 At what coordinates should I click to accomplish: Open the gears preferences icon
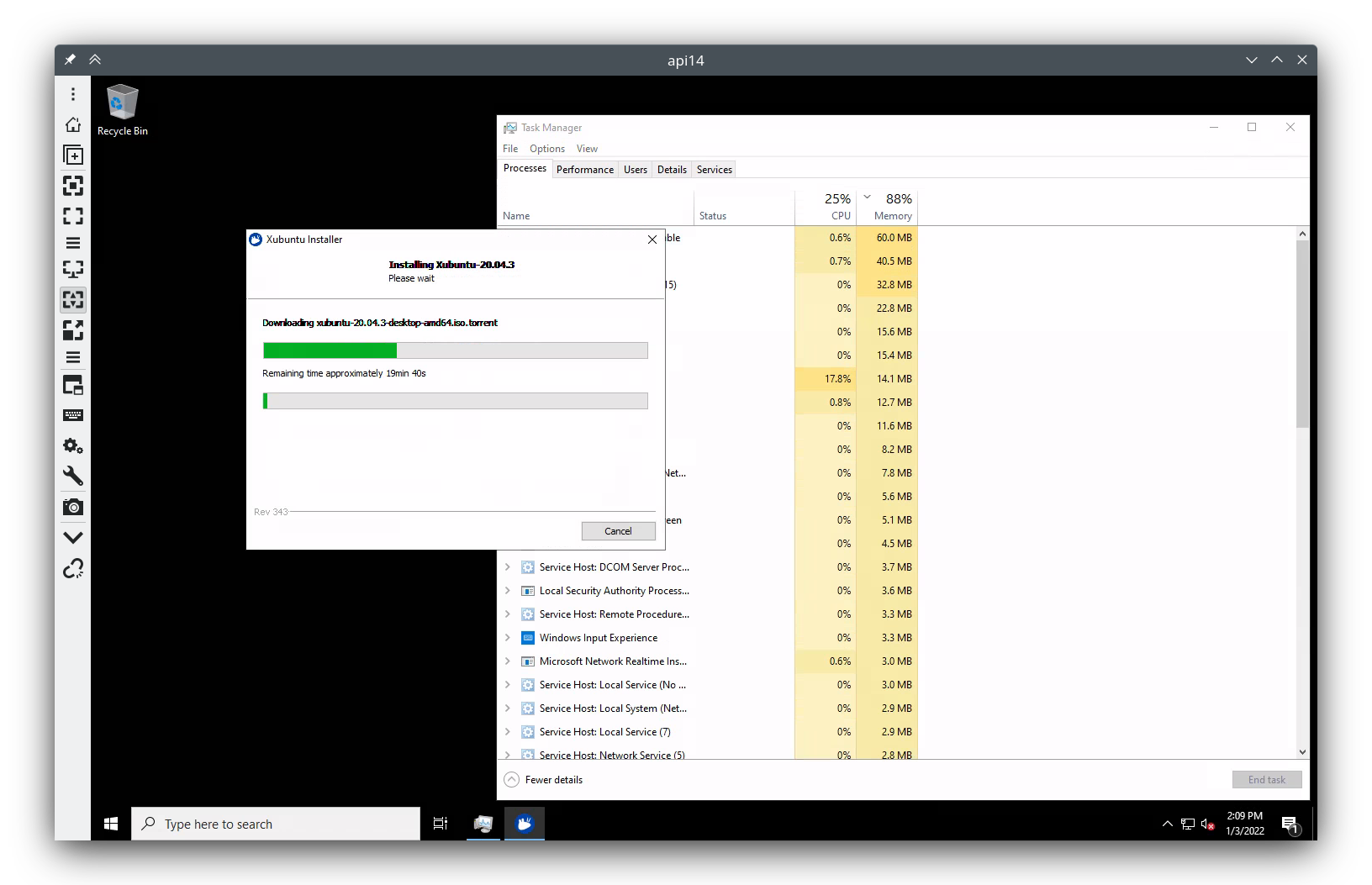point(73,445)
